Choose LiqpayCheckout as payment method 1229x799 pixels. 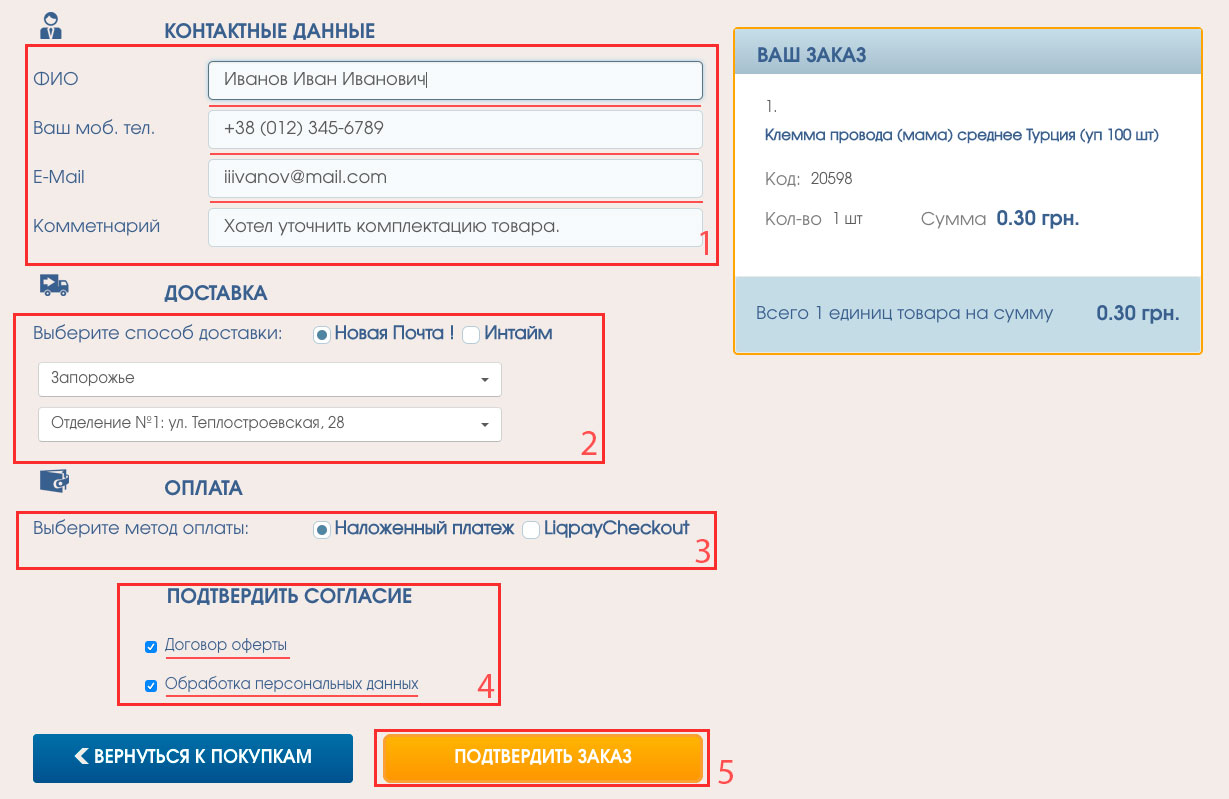pyautogui.click(x=530, y=530)
